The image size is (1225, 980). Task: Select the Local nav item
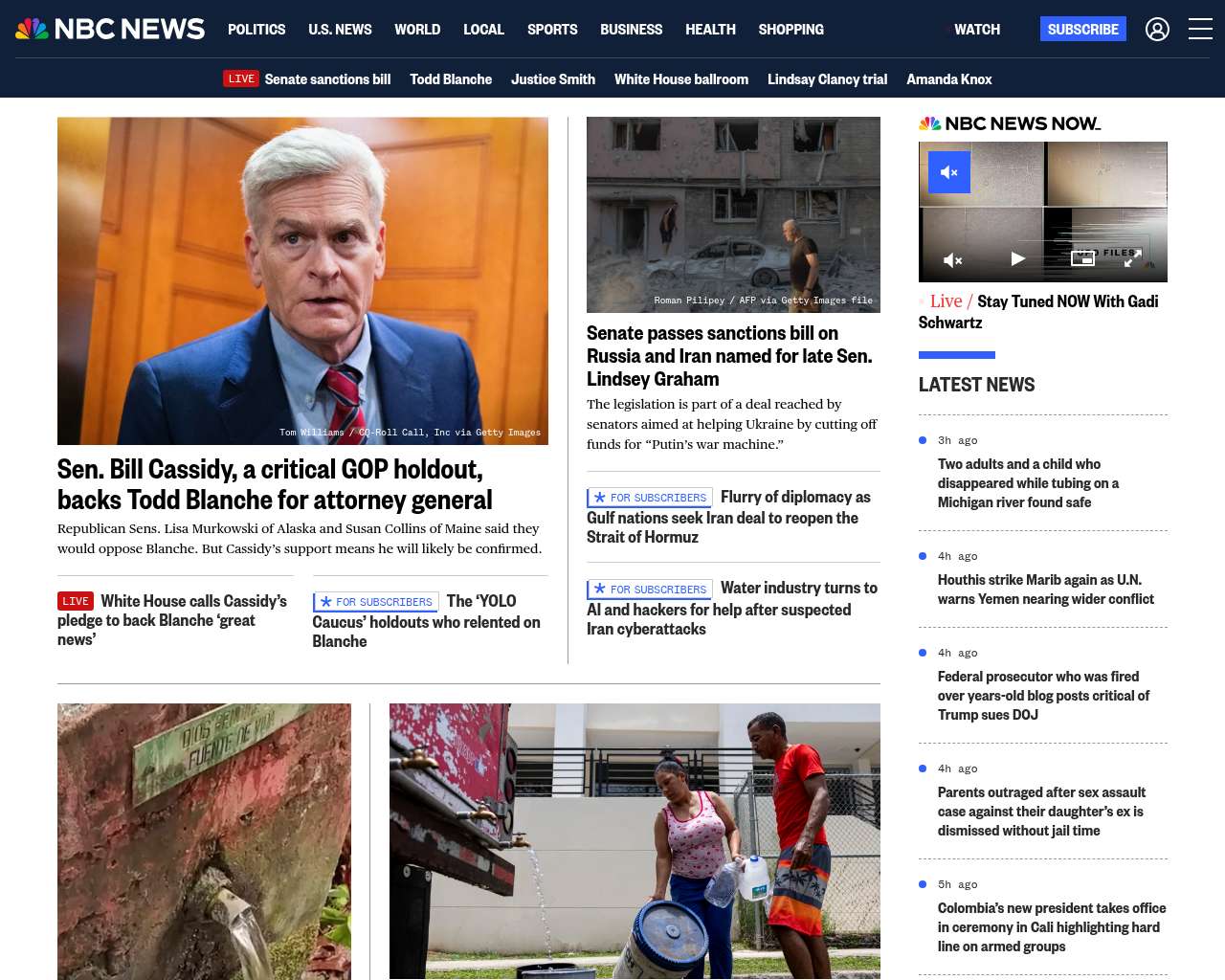click(x=483, y=30)
